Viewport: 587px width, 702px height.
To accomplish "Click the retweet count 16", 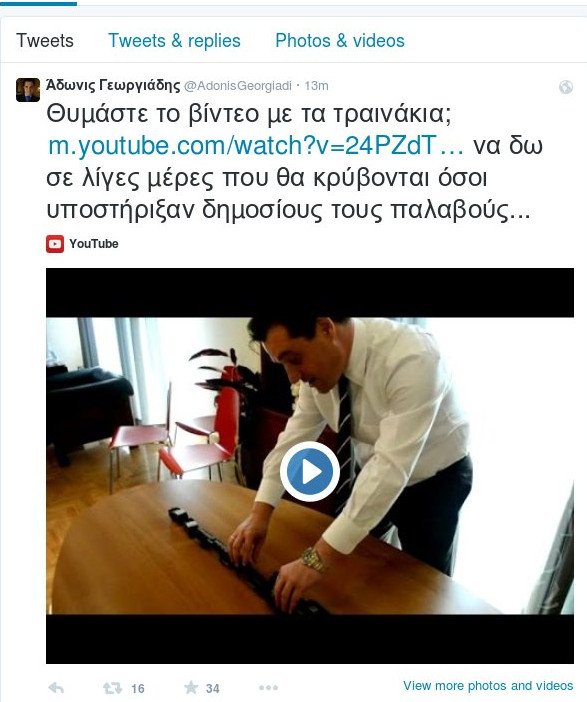I will tap(138, 688).
